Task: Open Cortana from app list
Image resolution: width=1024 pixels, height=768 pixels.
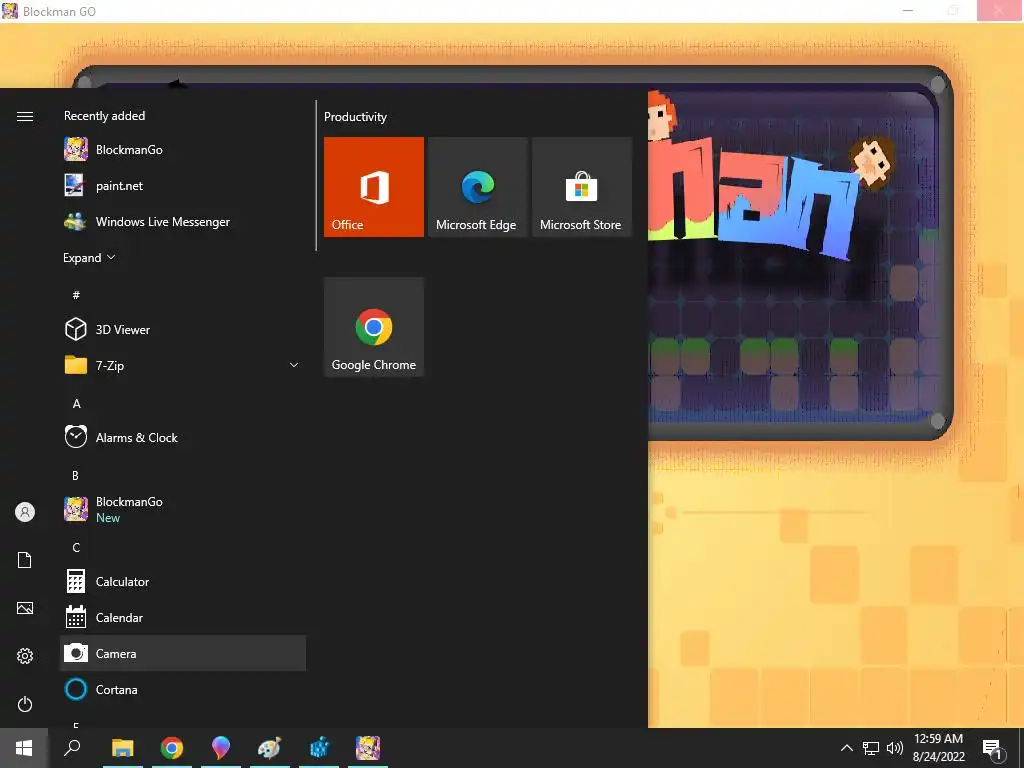Action: click(183, 689)
